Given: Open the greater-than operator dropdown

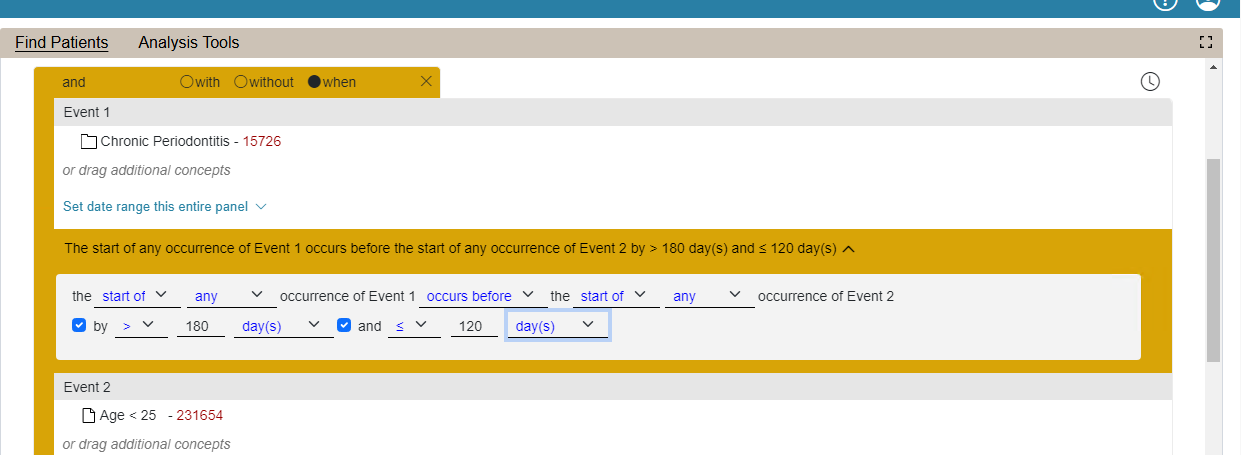Looking at the screenshot, I should [x=141, y=325].
